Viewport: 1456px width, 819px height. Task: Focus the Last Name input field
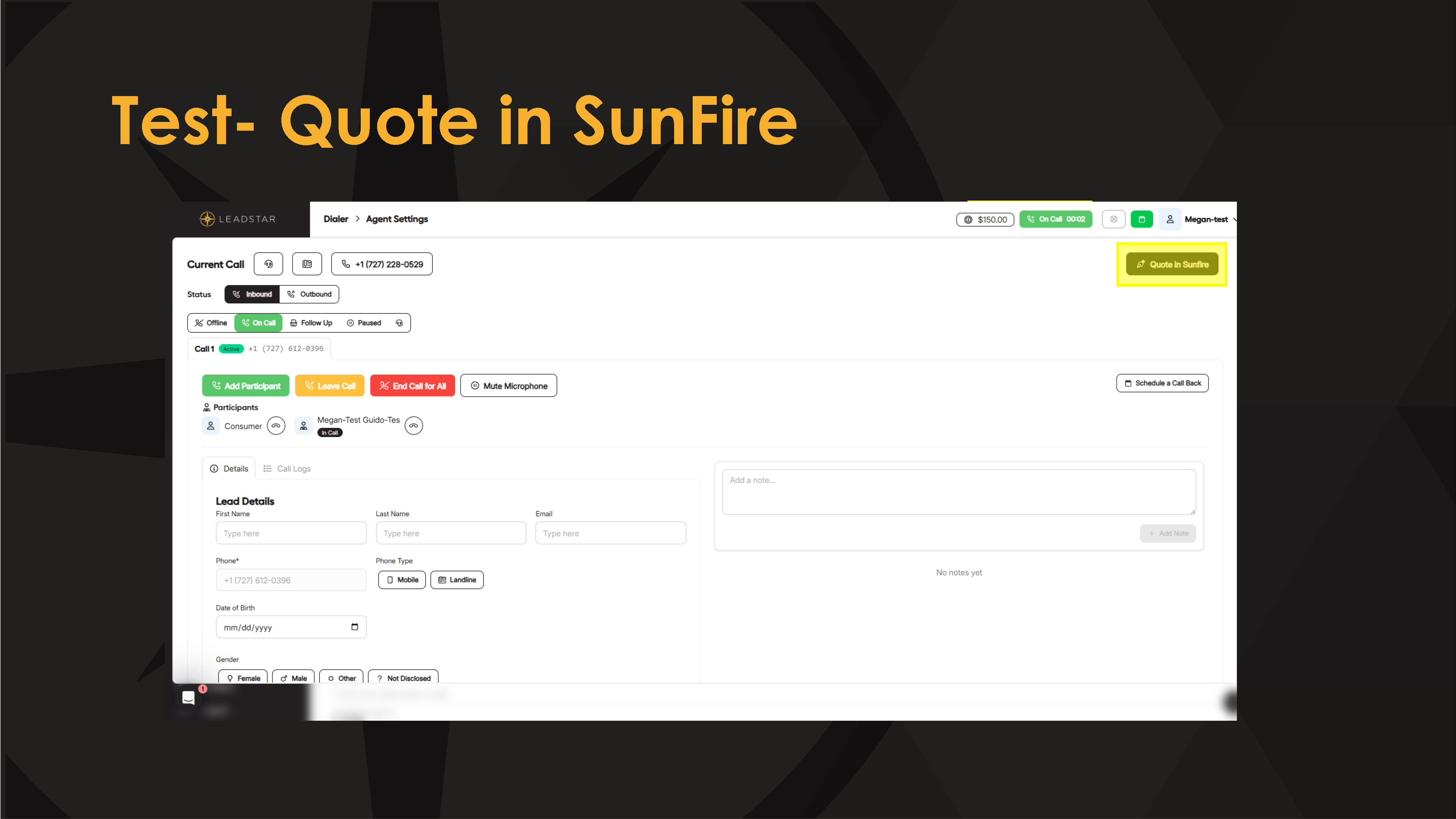coord(451,533)
